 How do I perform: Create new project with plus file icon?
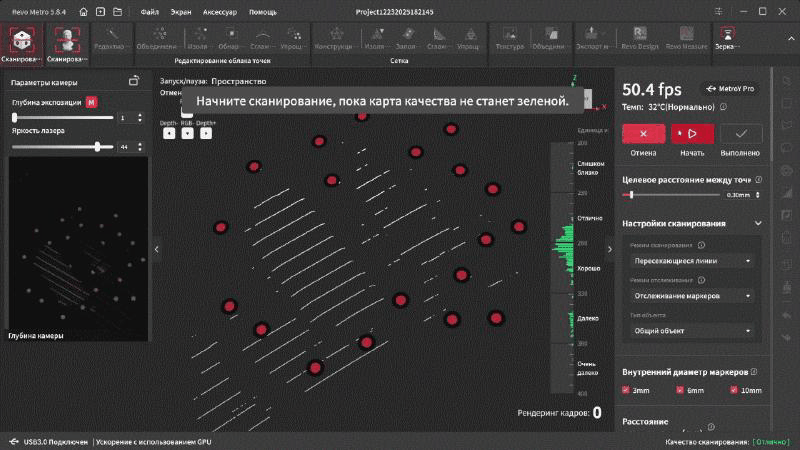point(100,12)
